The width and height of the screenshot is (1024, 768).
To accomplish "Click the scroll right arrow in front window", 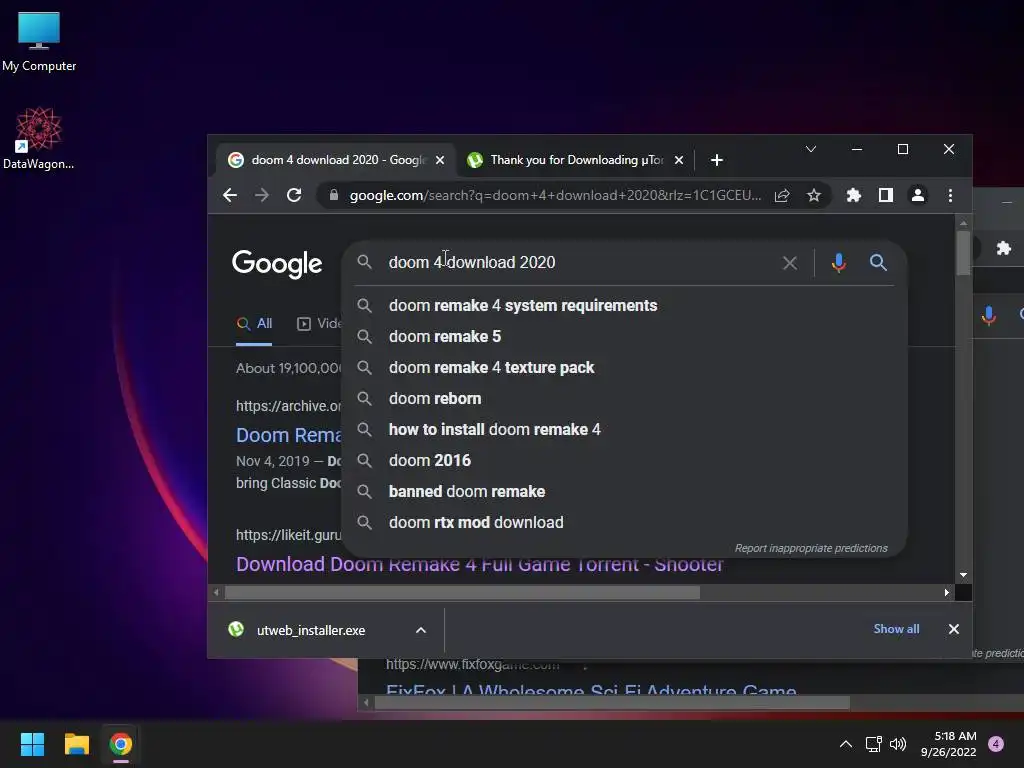I will point(946,592).
